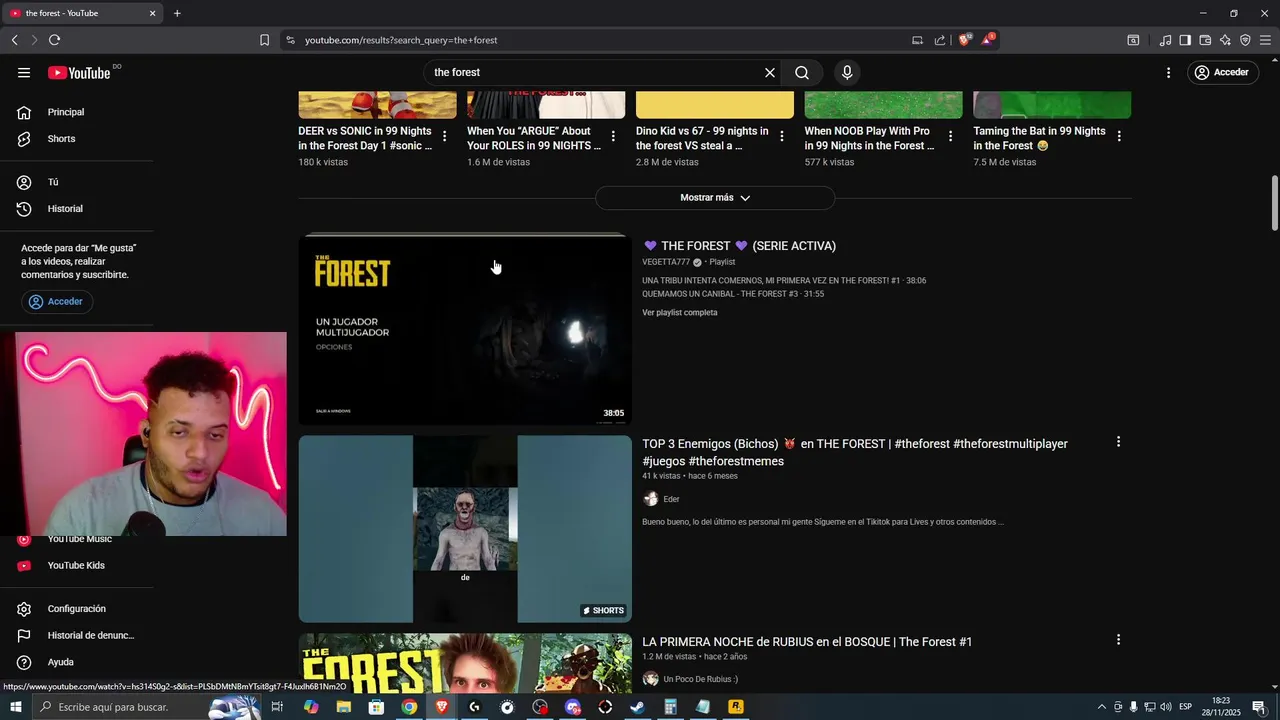Open the browser main hamburger menu
The image size is (1280, 720).
click(1266, 40)
